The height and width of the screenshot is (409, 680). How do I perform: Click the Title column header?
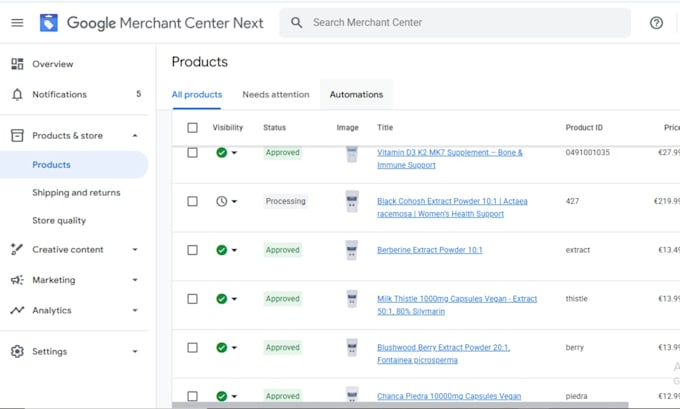pos(385,128)
